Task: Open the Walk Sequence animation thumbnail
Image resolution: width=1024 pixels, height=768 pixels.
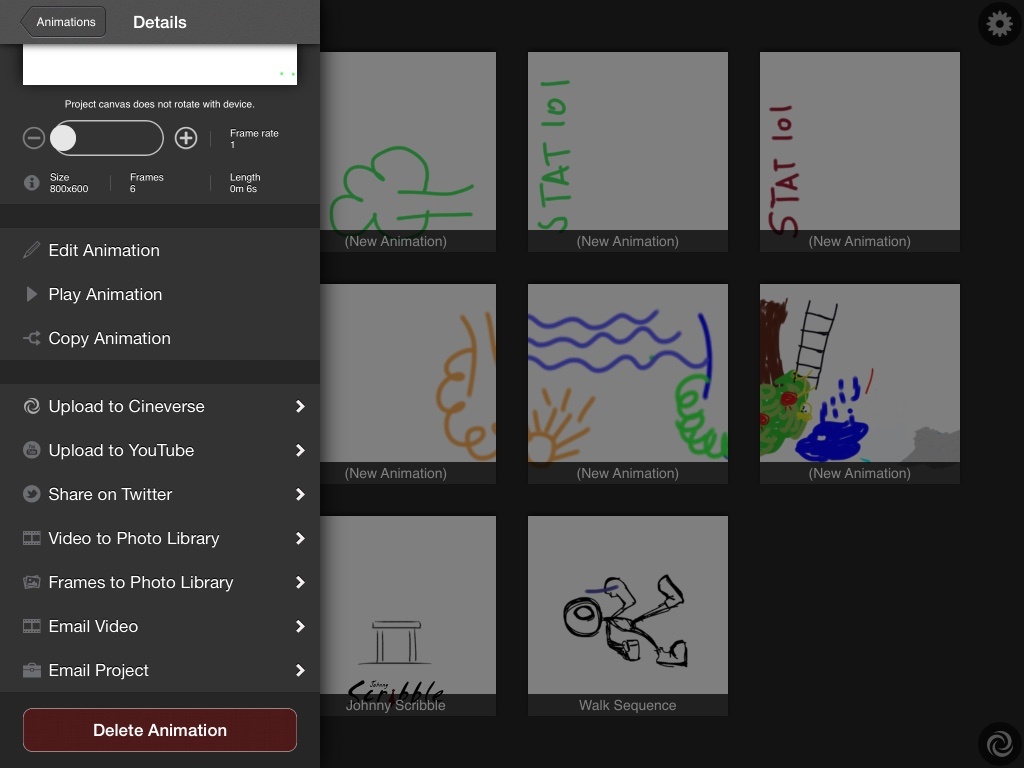Action: (627, 614)
